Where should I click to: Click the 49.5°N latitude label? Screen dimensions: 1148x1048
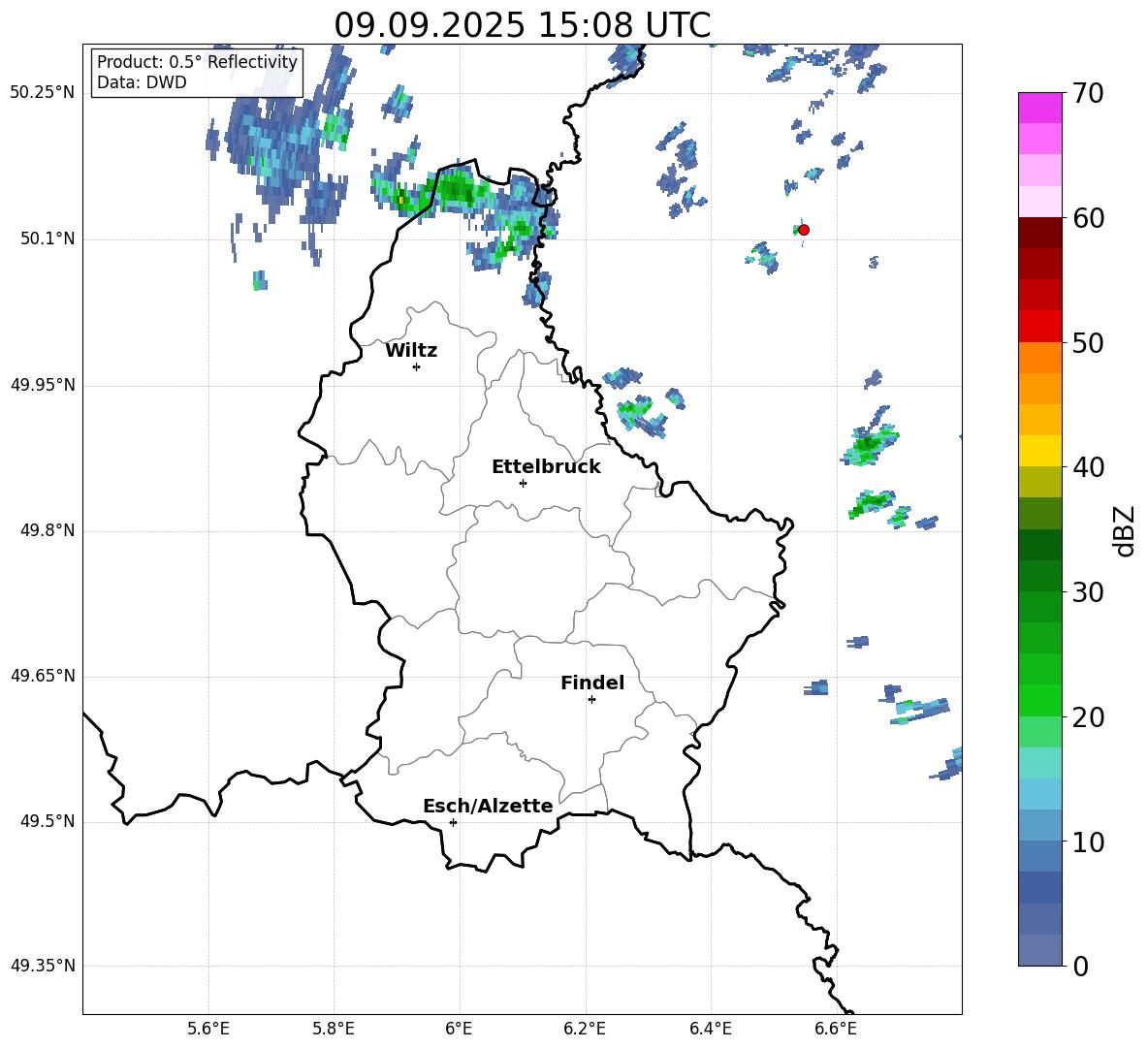48,821
